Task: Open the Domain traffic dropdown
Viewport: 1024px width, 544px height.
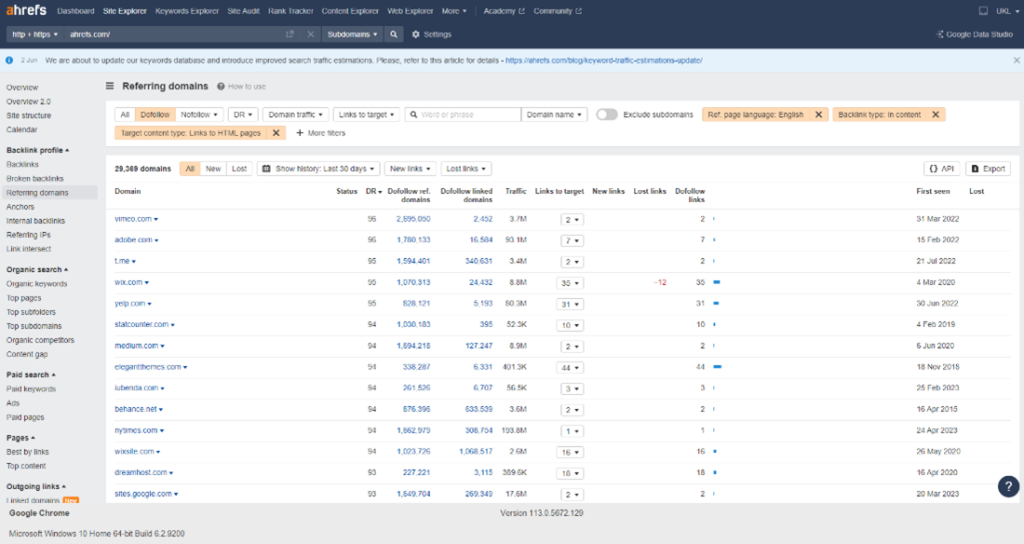Action: (295, 114)
